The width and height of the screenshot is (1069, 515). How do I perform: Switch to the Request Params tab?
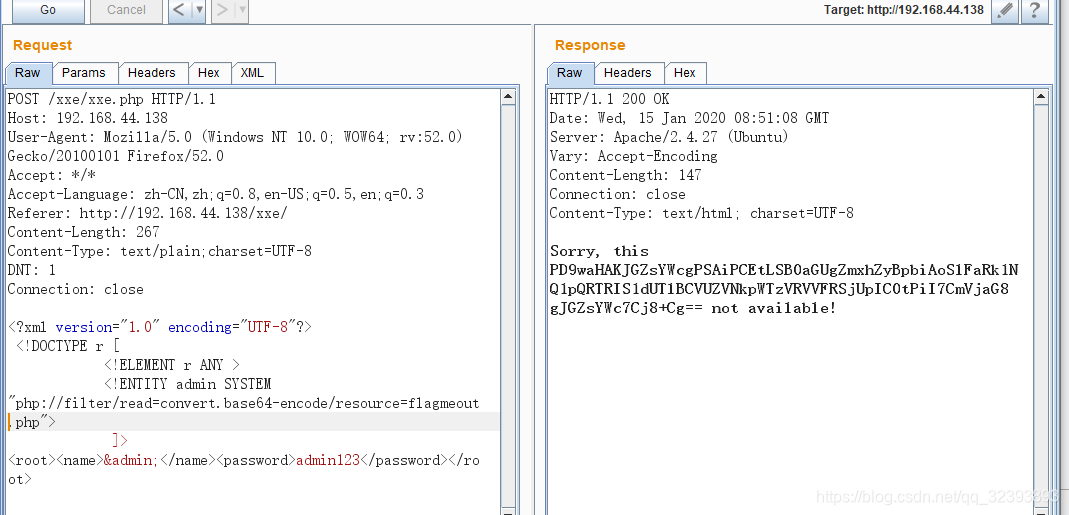[x=84, y=73]
